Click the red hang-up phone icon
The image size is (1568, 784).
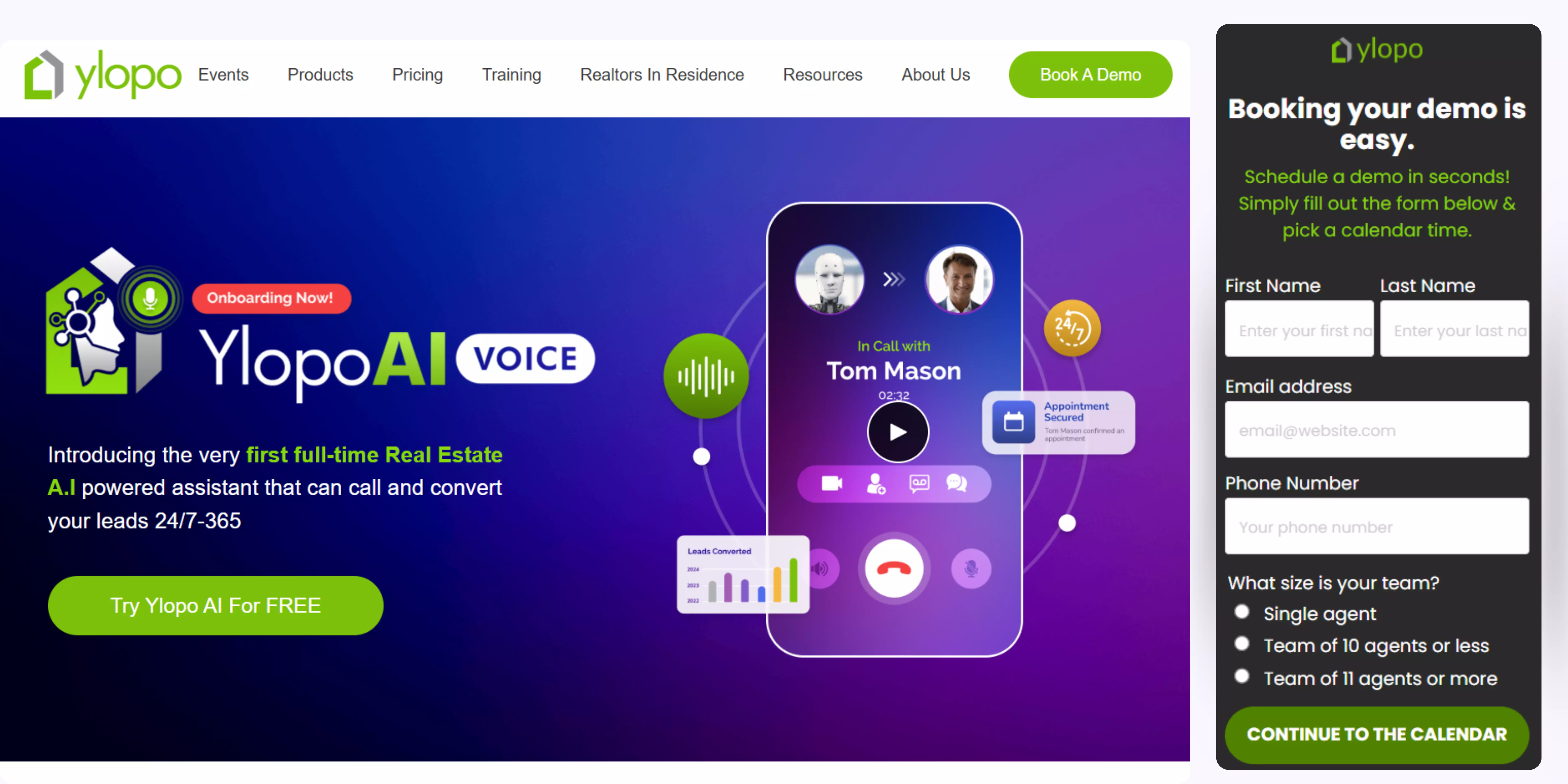(894, 568)
